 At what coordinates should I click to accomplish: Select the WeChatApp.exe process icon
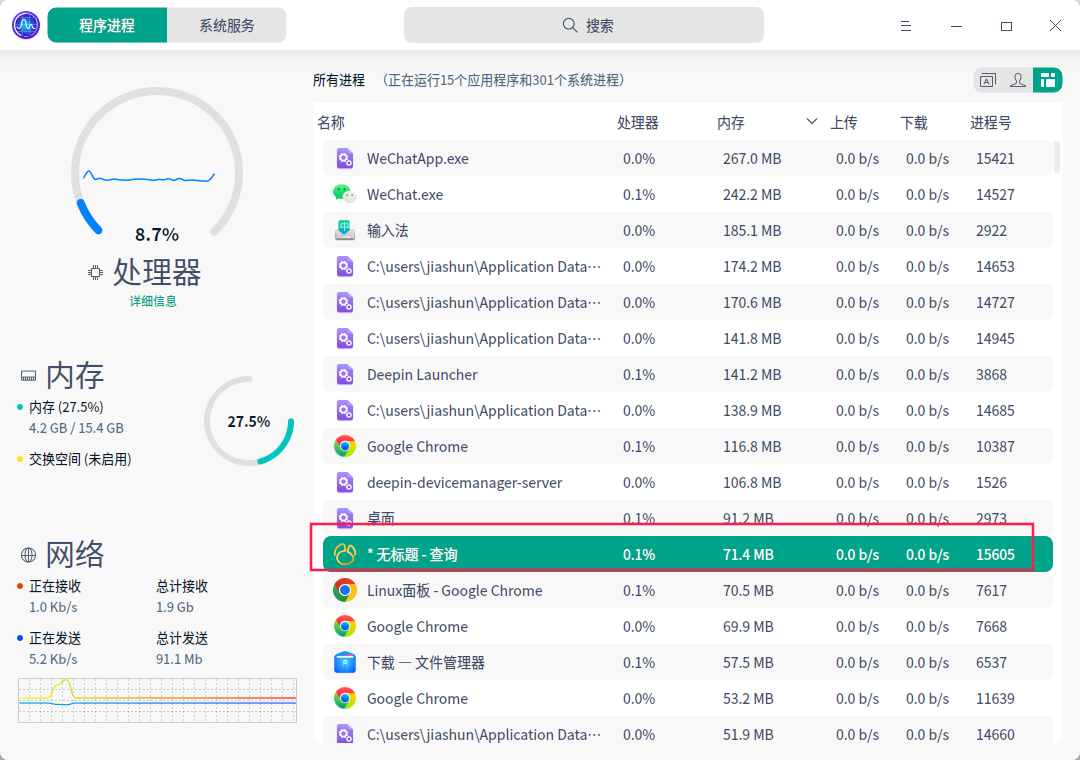(x=345, y=158)
